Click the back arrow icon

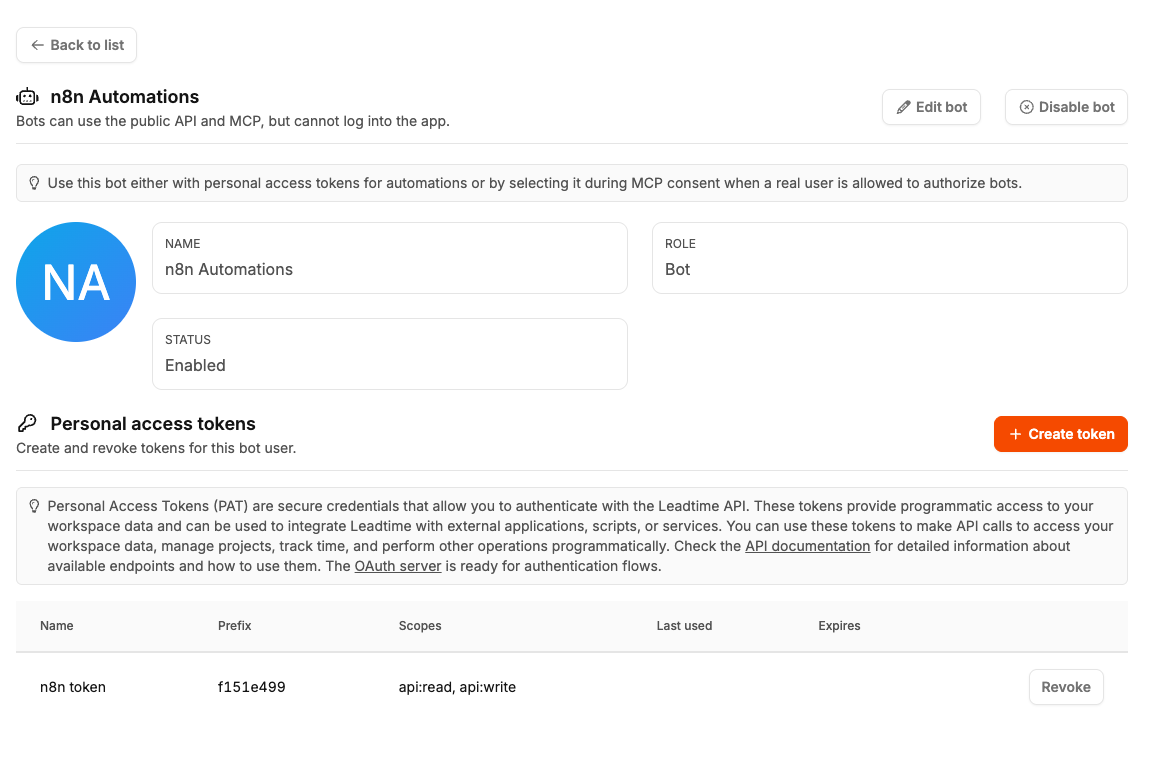tap(38, 45)
